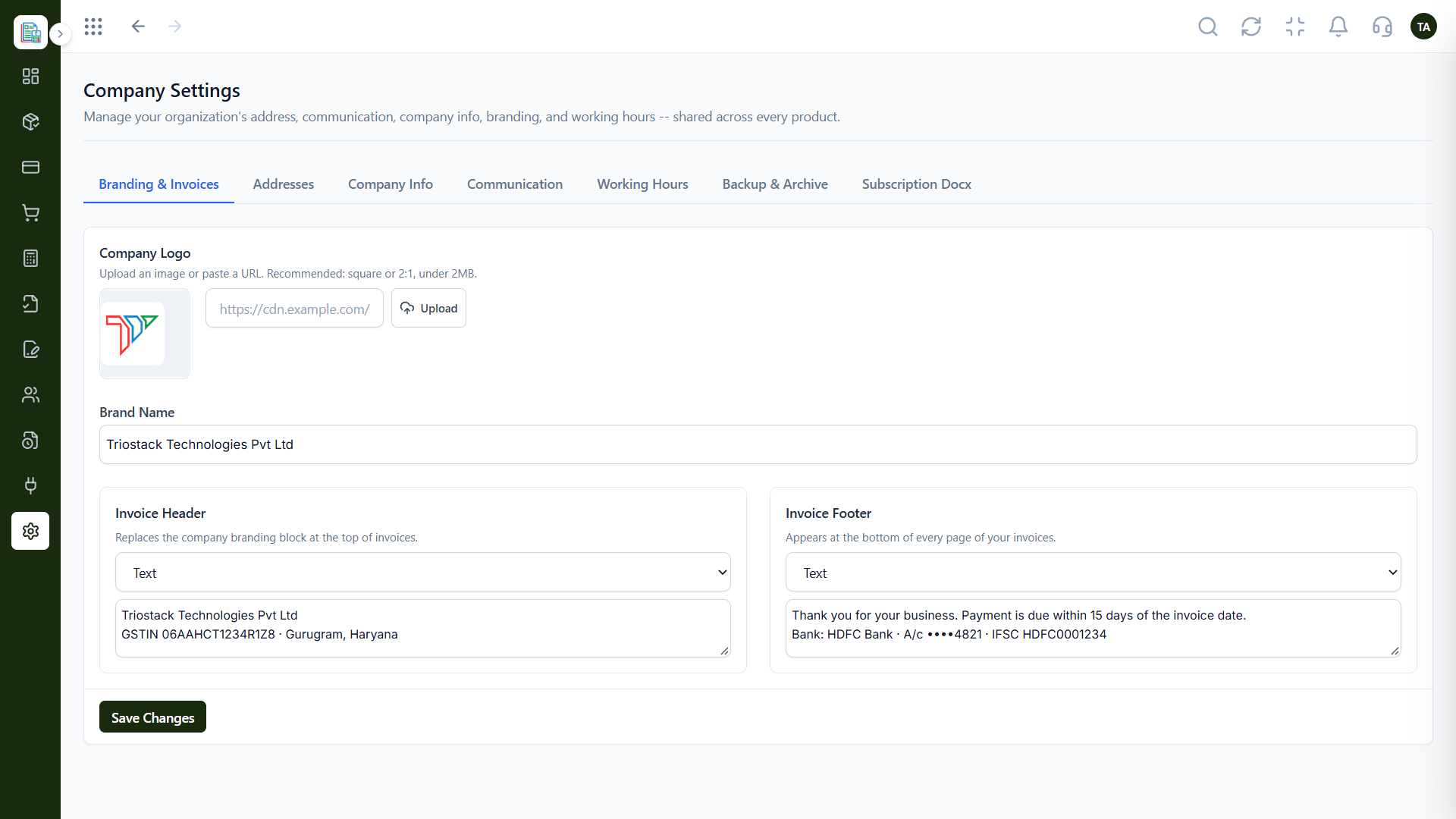
Task: Click the Invoice Footer heading
Action: (x=828, y=513)
